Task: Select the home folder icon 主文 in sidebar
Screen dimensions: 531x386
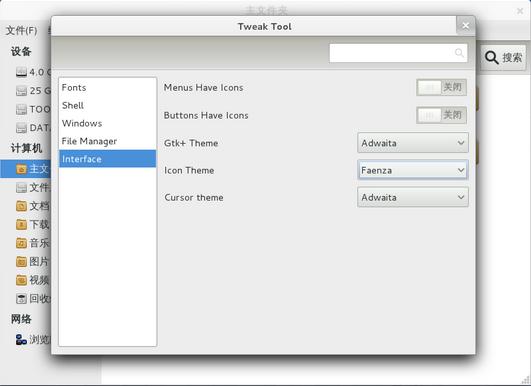Action: [21, 169]
